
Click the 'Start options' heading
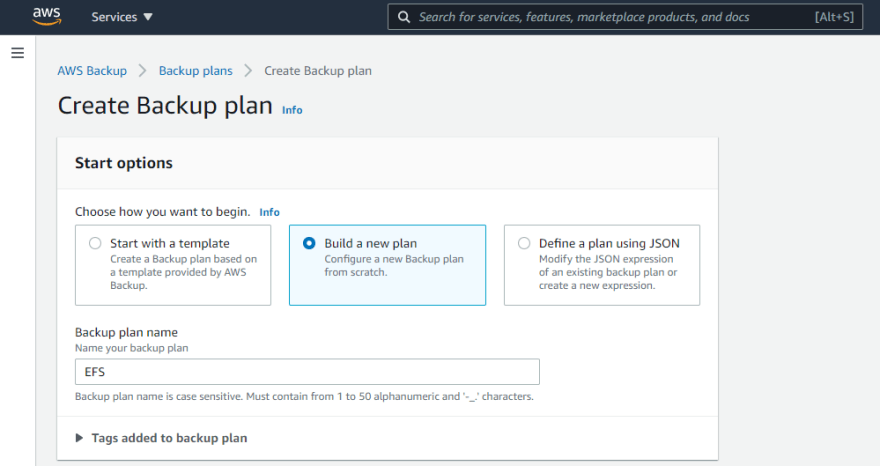pos(124,163)
